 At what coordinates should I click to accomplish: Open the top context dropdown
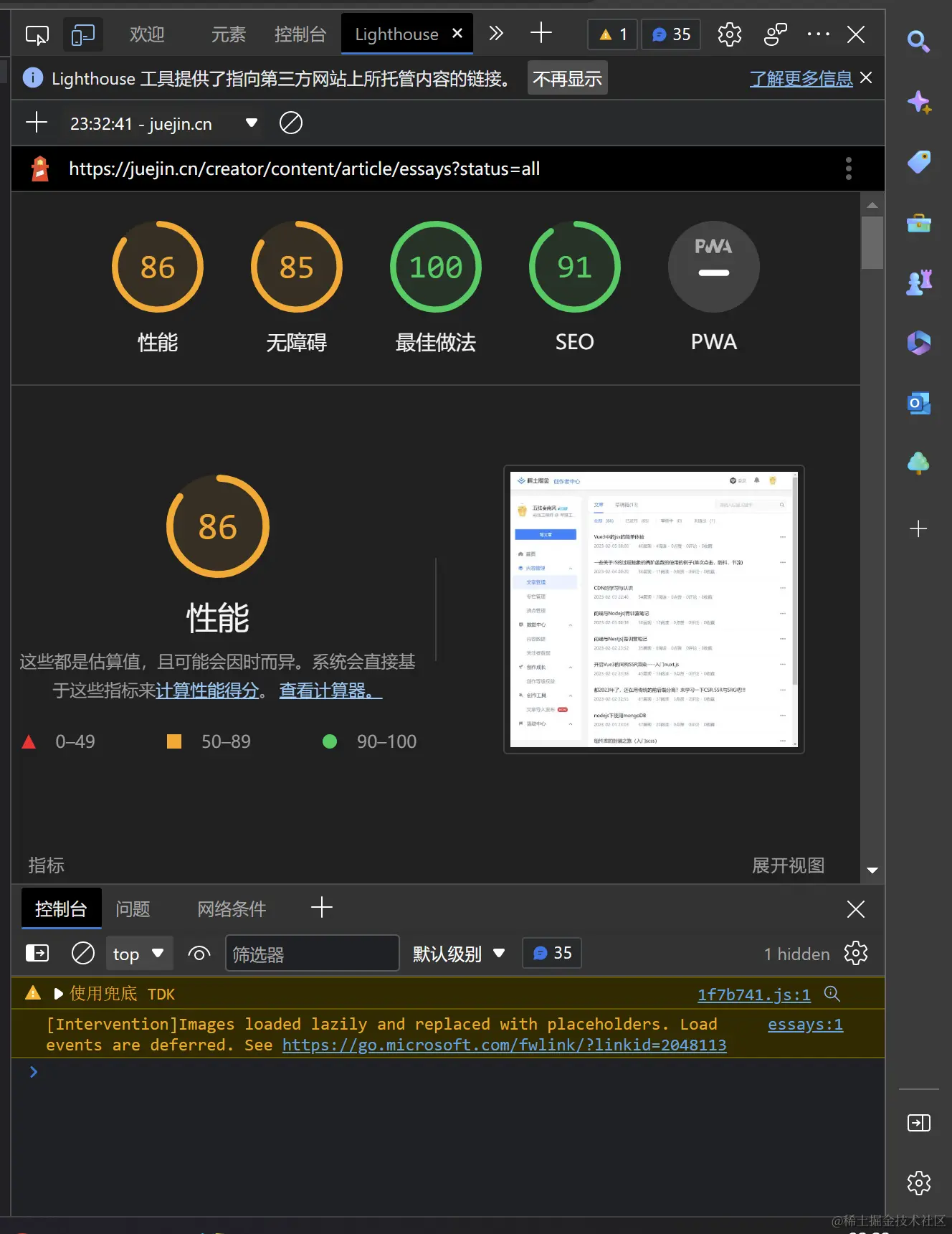tap(139, 954)
